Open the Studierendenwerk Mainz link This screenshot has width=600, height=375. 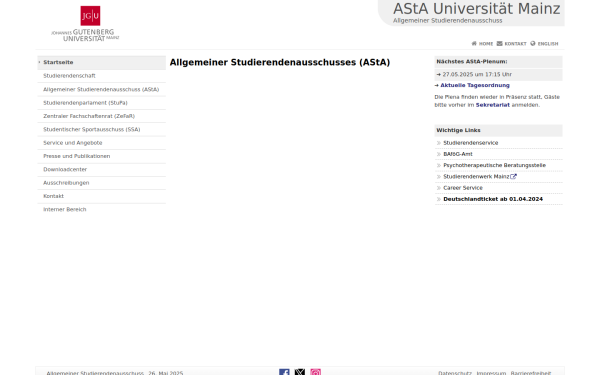point(476,176)
